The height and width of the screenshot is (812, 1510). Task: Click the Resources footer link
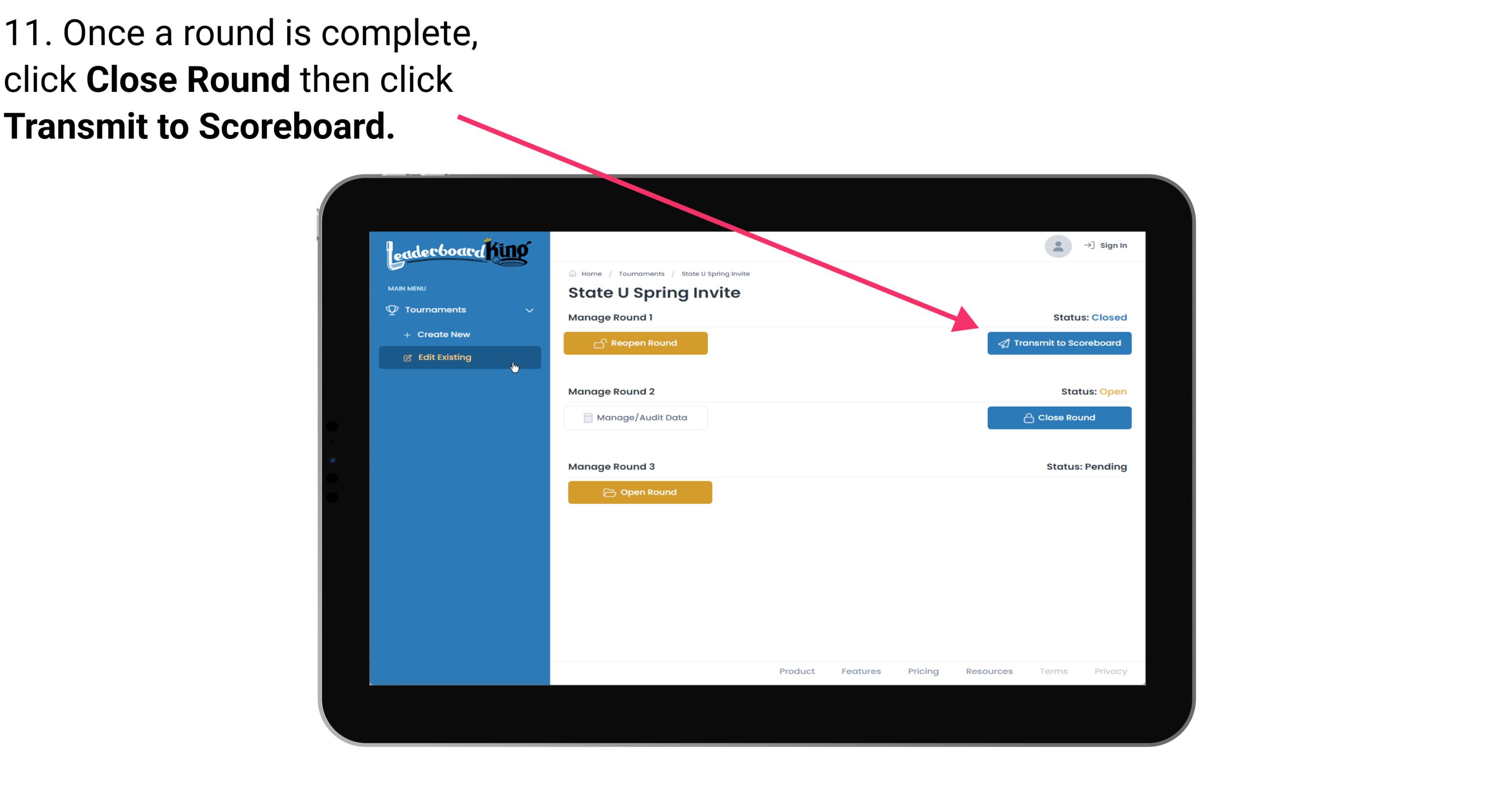tap(989, 671)
